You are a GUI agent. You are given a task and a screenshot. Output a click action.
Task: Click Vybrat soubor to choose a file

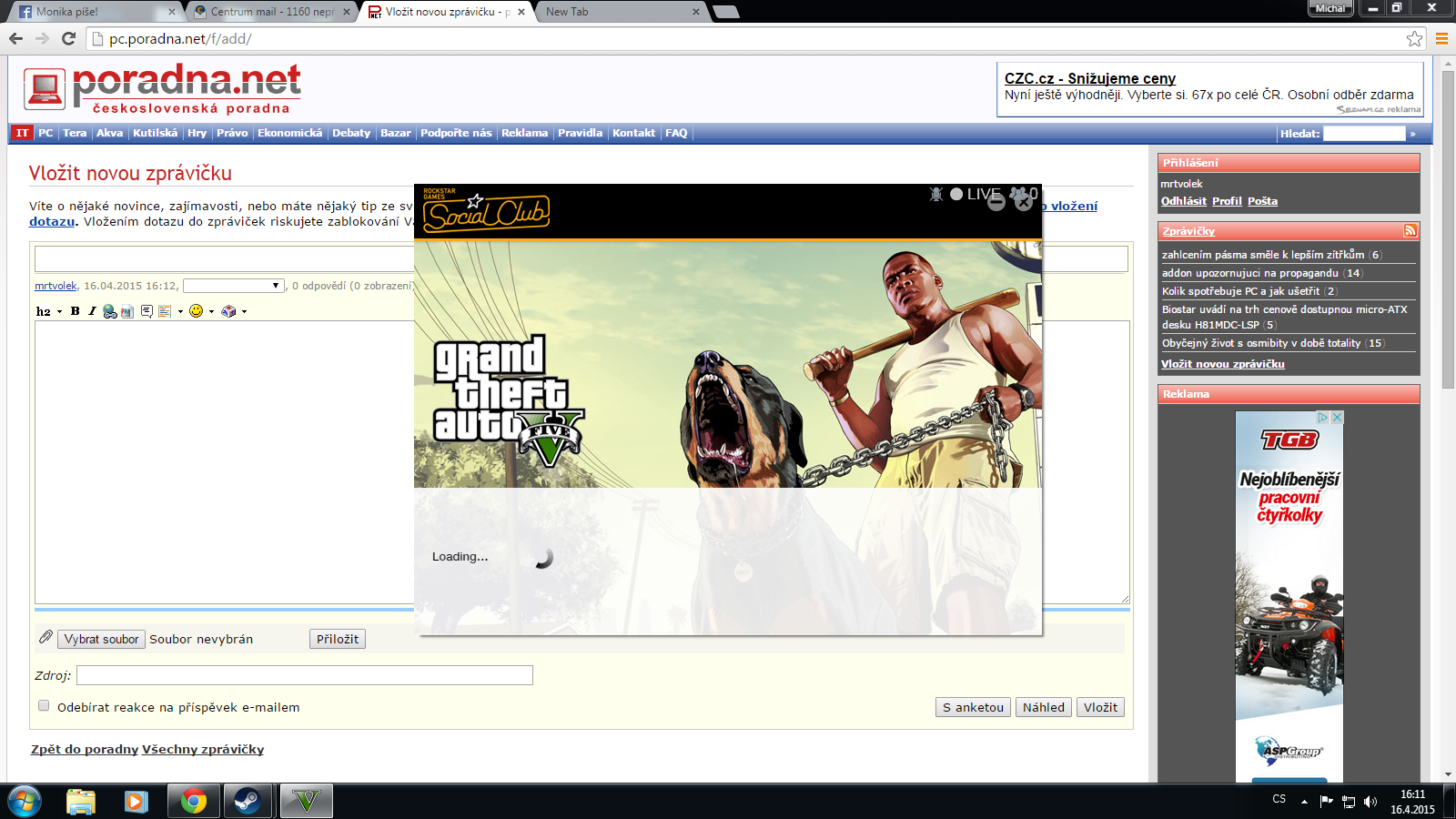[101, 639]
